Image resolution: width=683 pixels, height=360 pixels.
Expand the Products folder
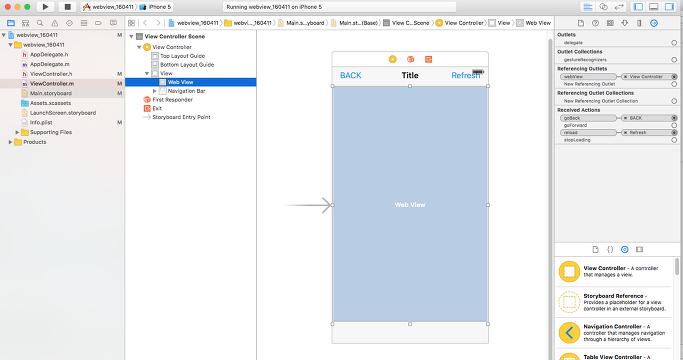[10, 142]
